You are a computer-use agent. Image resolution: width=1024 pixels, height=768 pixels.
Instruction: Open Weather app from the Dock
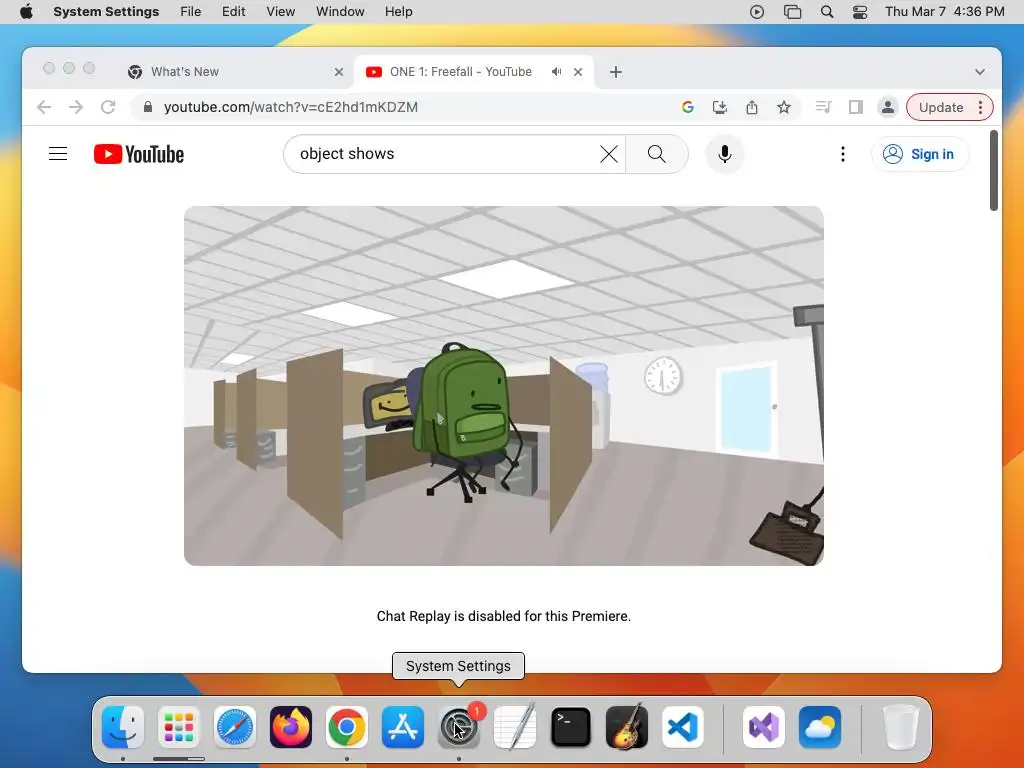(820, 727)
